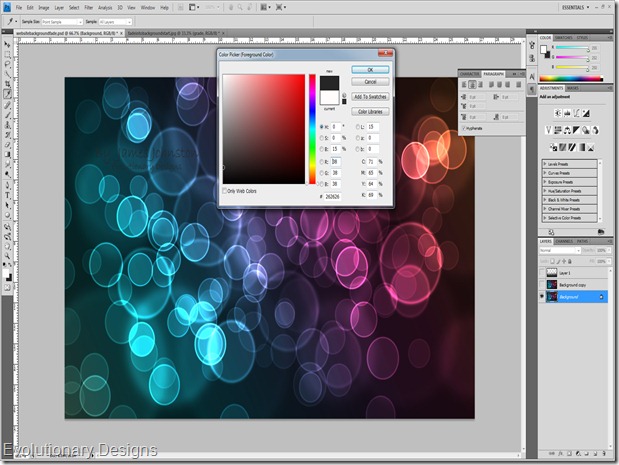Toggle Quick Mask mode at toolbox bottom
Screen dimensions: 619x465
coord(7,288)
